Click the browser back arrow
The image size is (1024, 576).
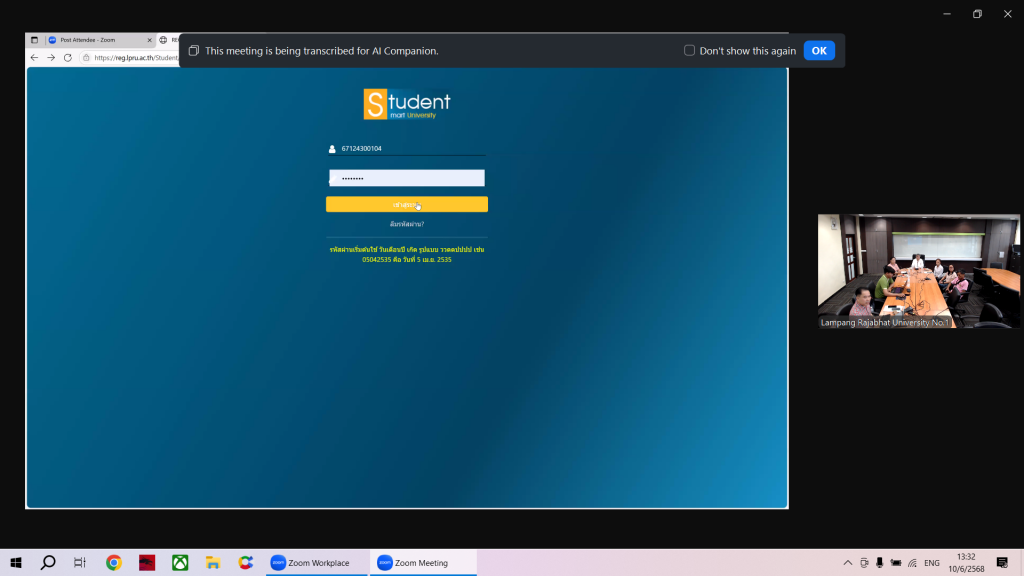tap(34, 58)
